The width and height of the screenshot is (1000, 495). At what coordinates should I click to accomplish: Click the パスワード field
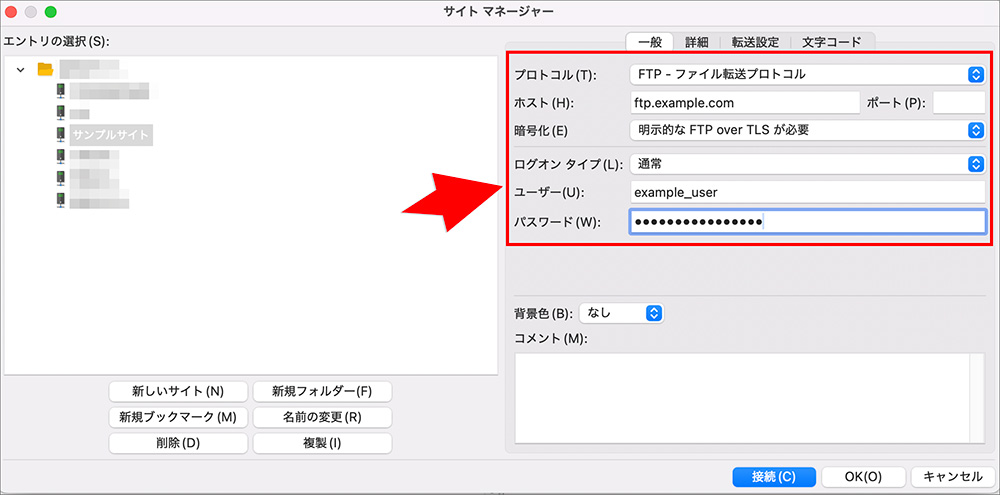pyautogui.click(x=807, y=221)
